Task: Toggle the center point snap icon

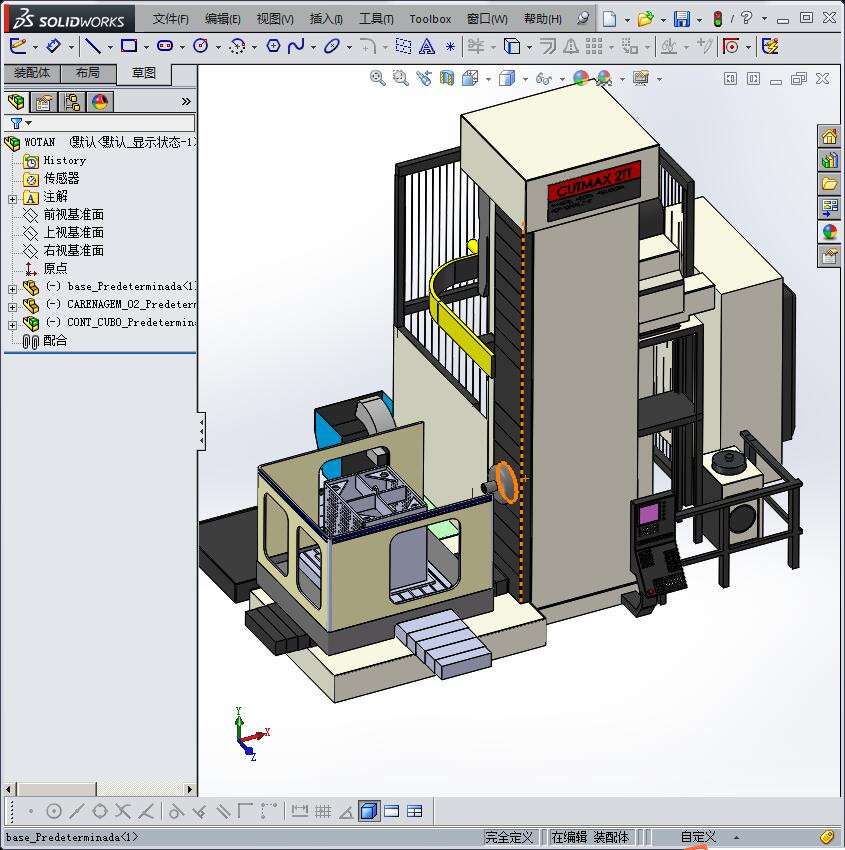Action: (54, 812)
